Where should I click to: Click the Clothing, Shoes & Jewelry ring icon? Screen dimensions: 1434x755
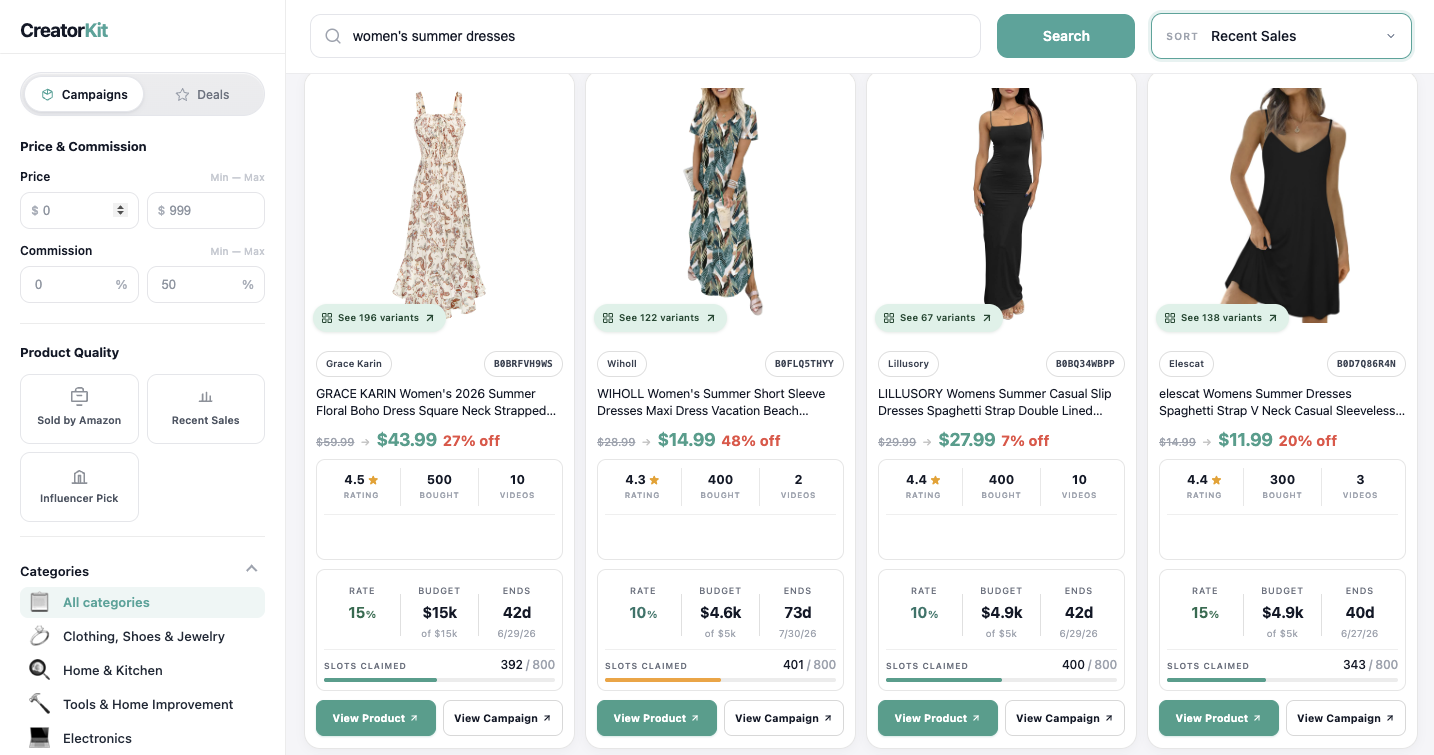(39, 636)
